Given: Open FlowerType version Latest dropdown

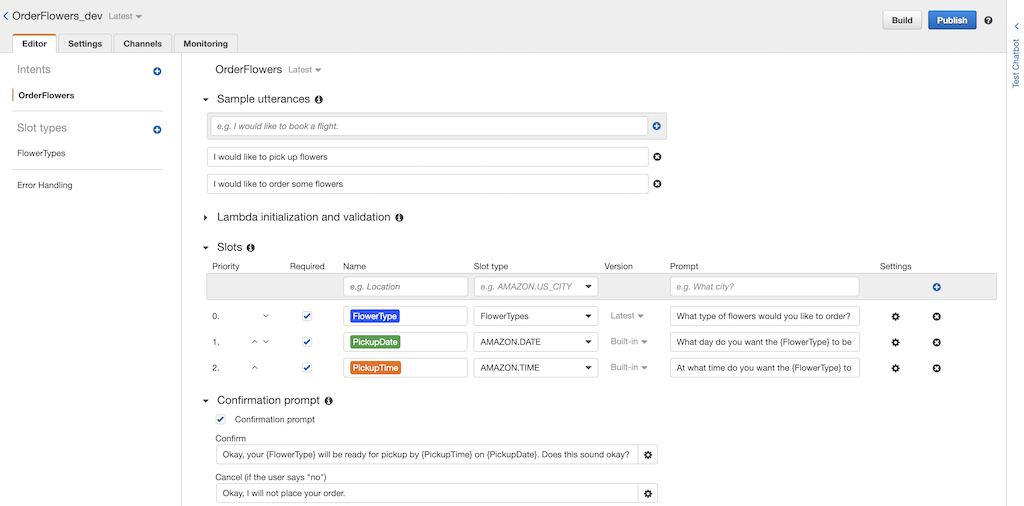Looking at the screenshot, I should coord(629,316).
